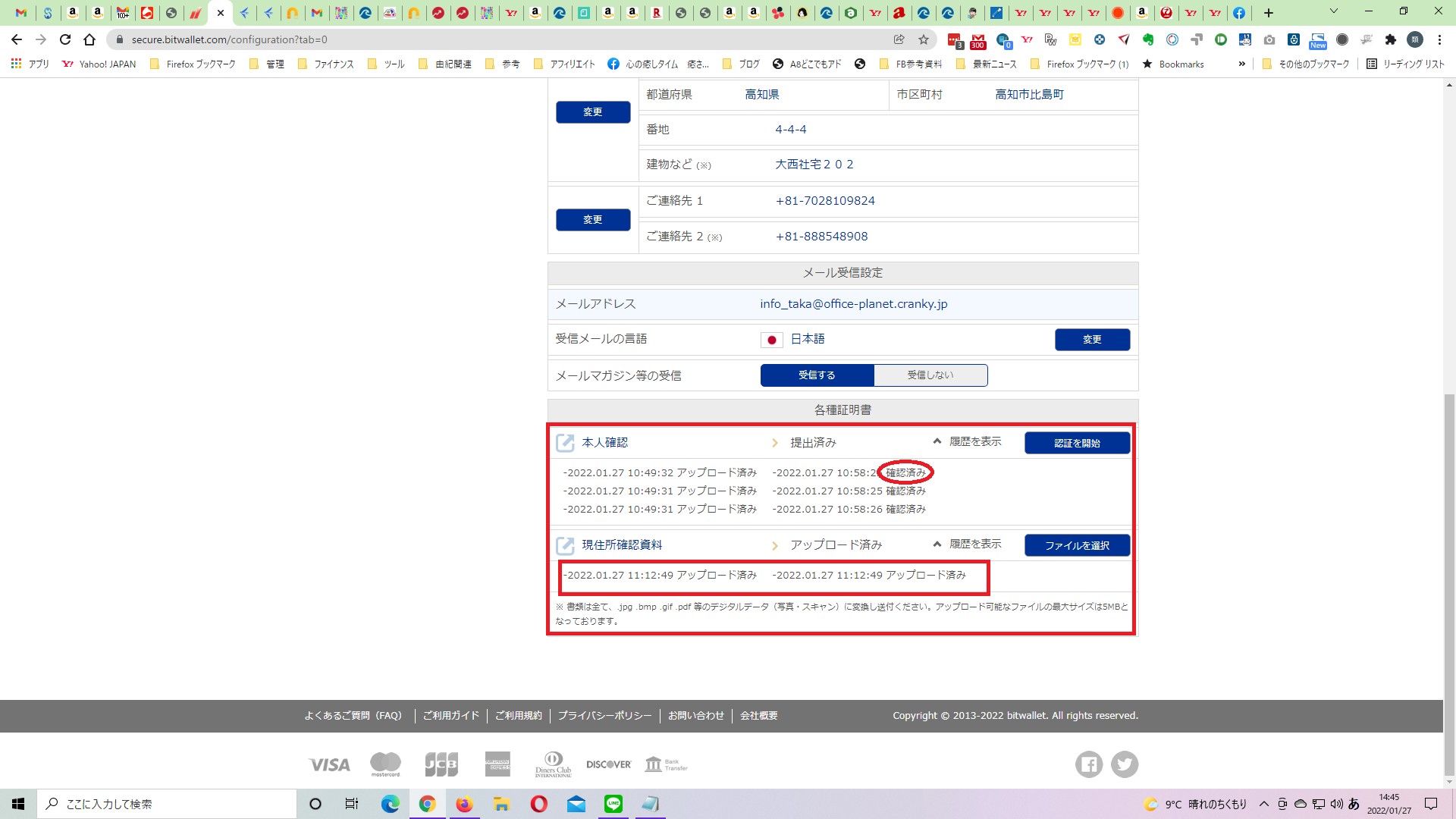1456x819 pixels.
Task: Click 変更 button beside address
Action: click(x=593, y=112)
